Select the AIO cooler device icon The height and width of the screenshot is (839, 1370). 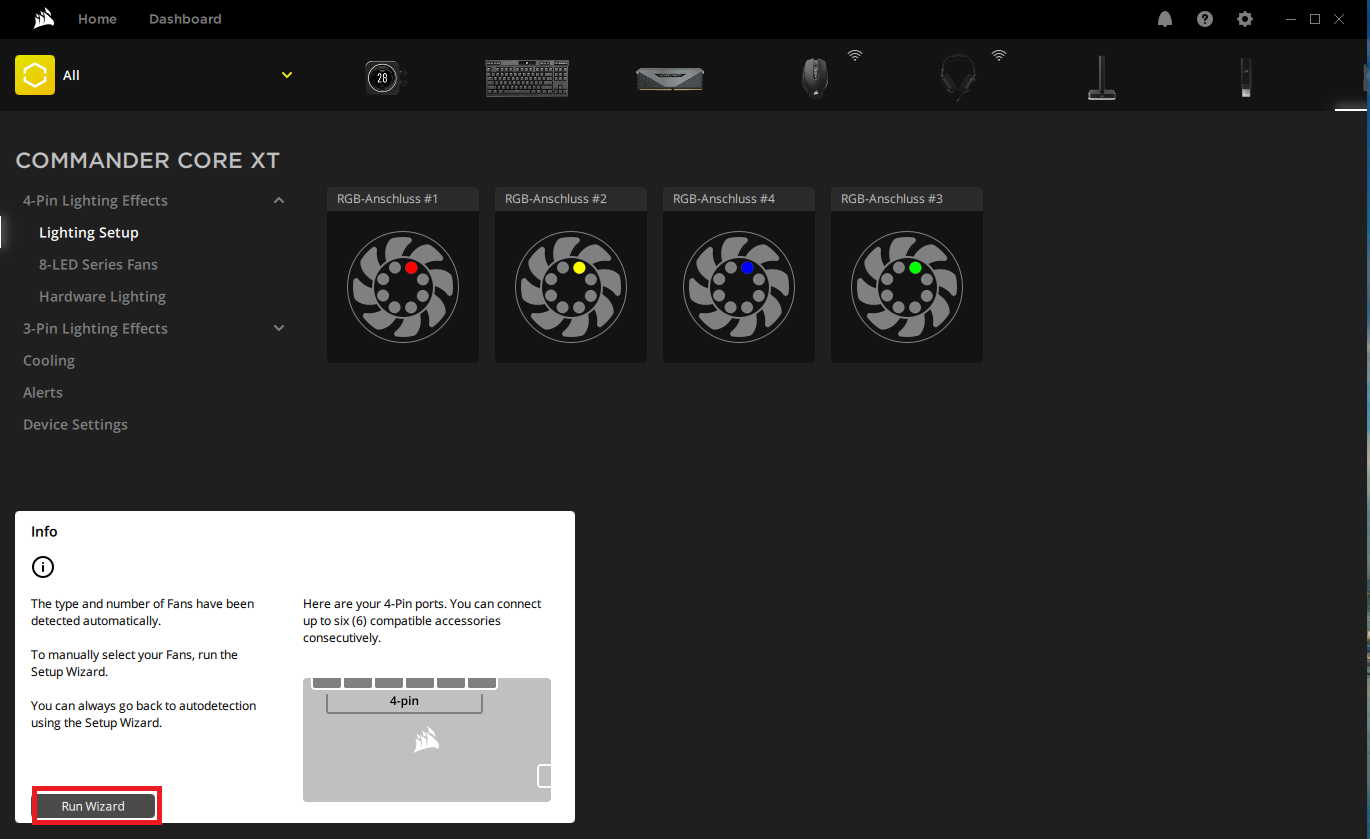pyautogui.click(x=384, y=77)
